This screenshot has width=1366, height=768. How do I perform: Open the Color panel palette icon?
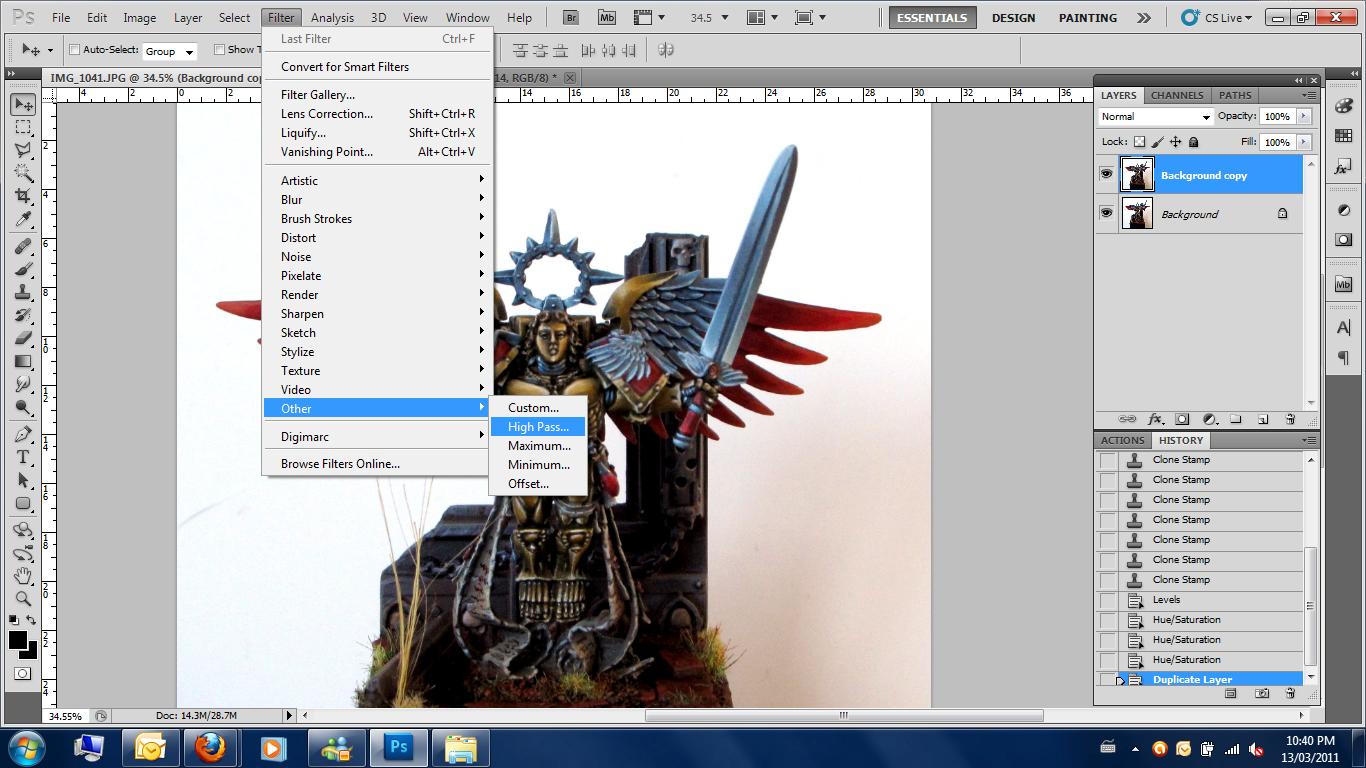1343,106
